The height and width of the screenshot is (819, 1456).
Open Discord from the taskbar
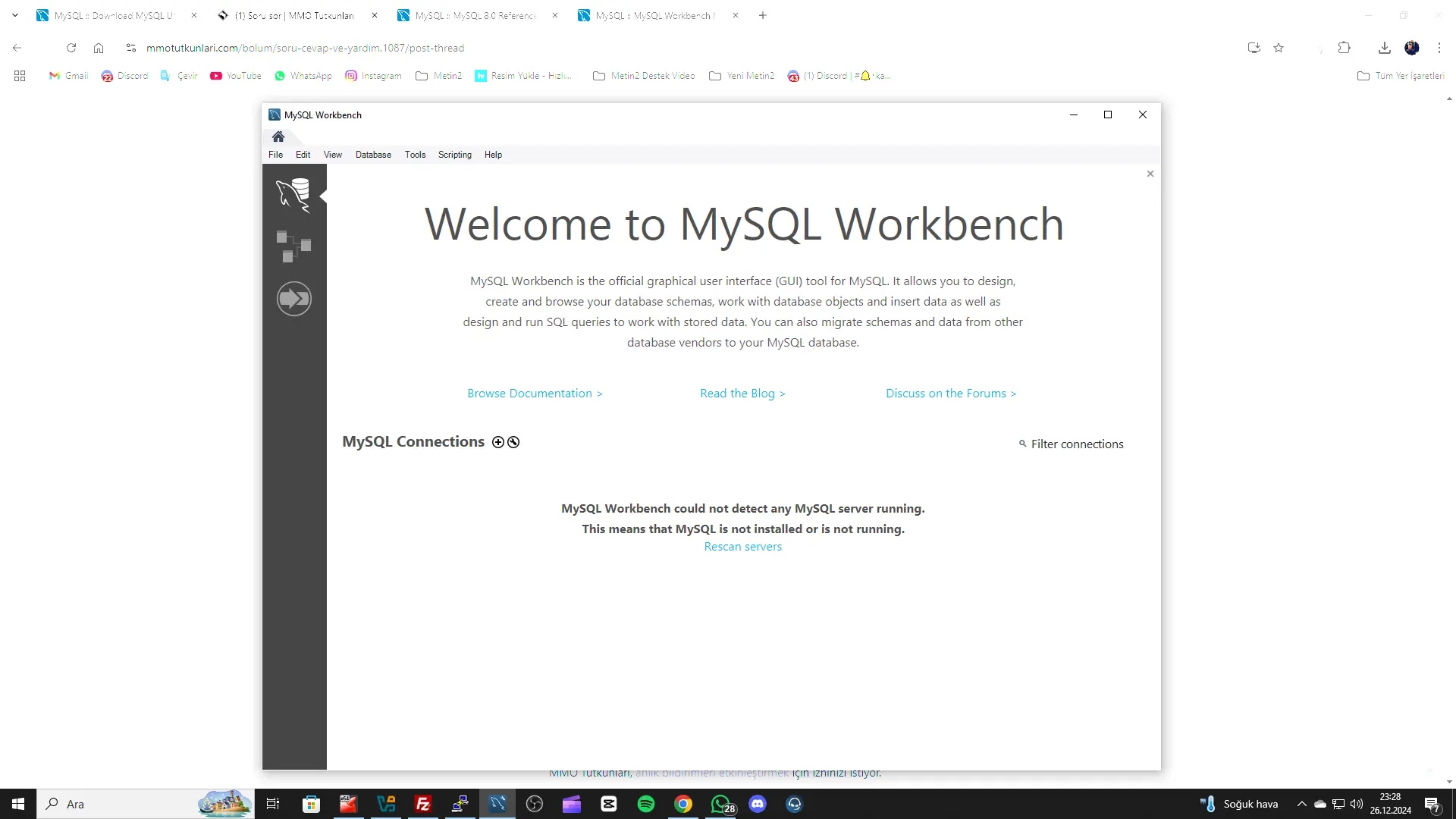(758, 804)
